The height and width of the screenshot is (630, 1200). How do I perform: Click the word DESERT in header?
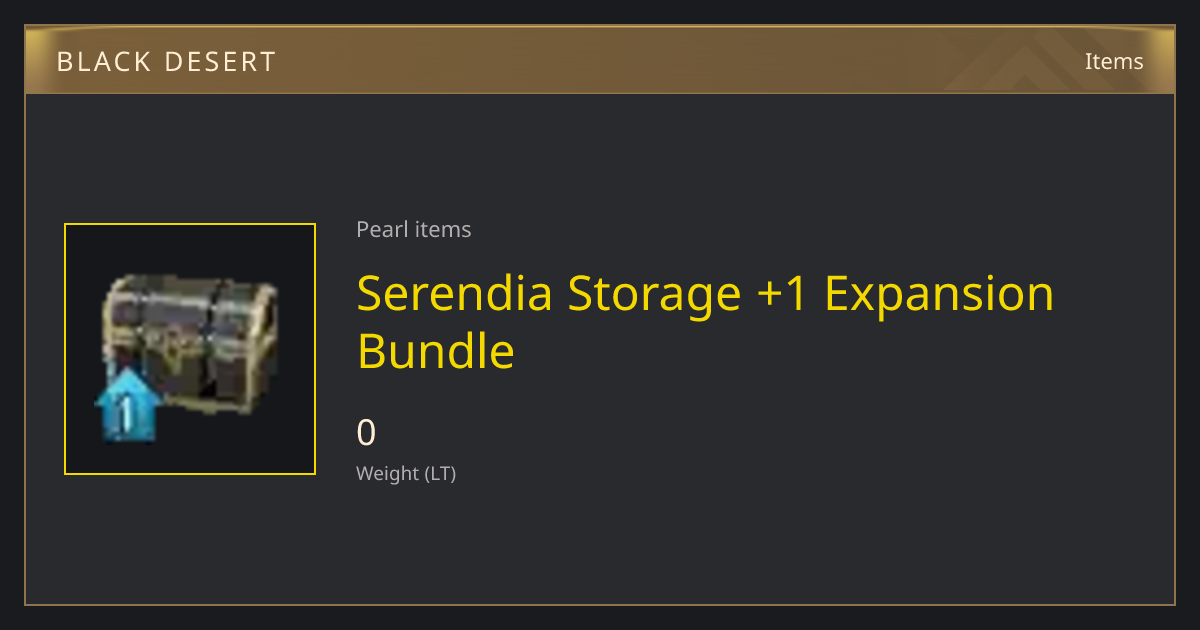(222, 62)
